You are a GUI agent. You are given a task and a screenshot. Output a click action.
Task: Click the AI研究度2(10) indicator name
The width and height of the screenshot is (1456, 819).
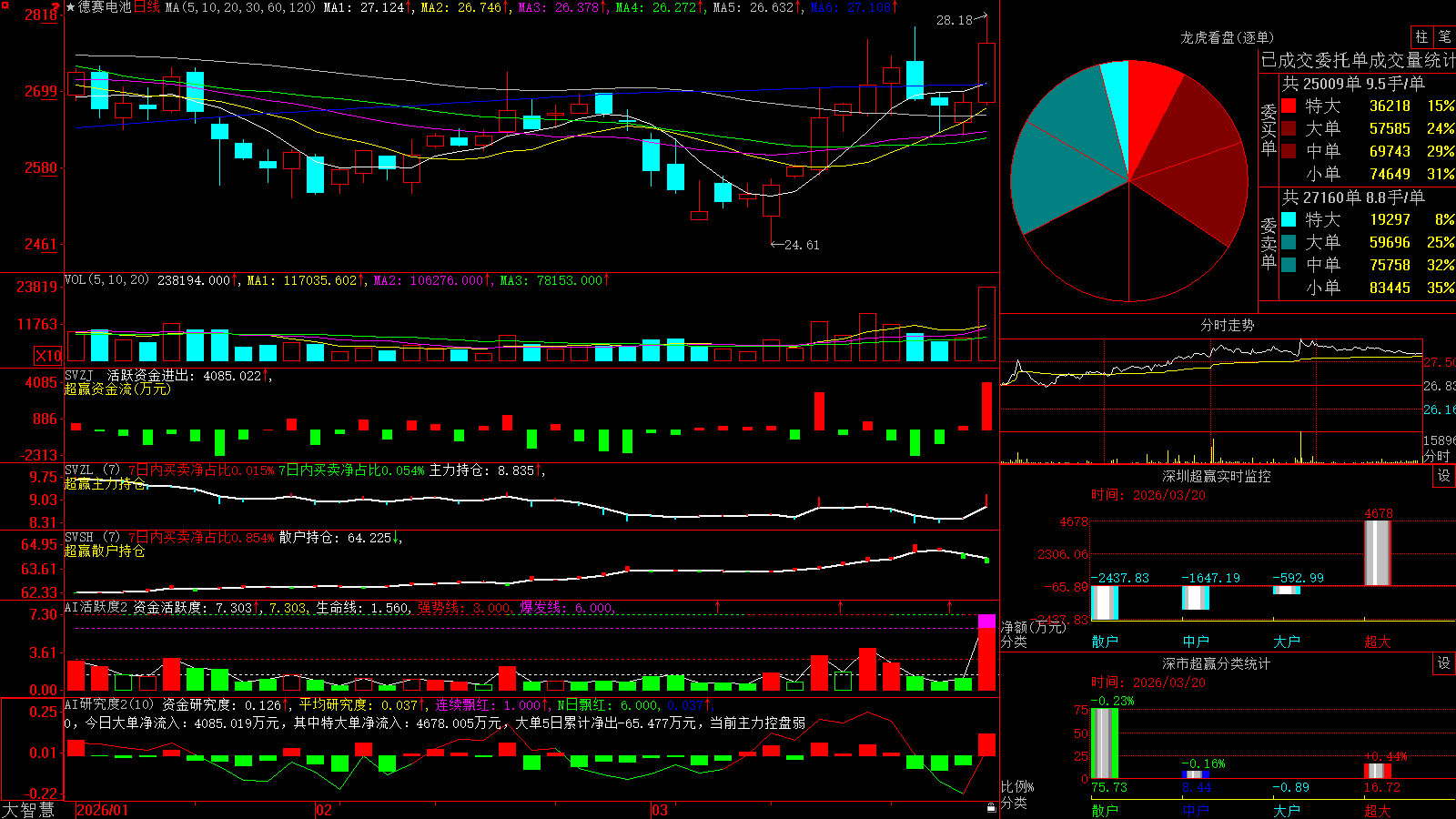110,704
